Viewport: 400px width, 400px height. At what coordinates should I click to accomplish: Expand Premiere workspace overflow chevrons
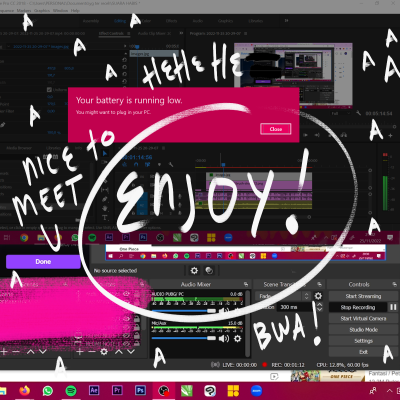[x=286, y=21]
